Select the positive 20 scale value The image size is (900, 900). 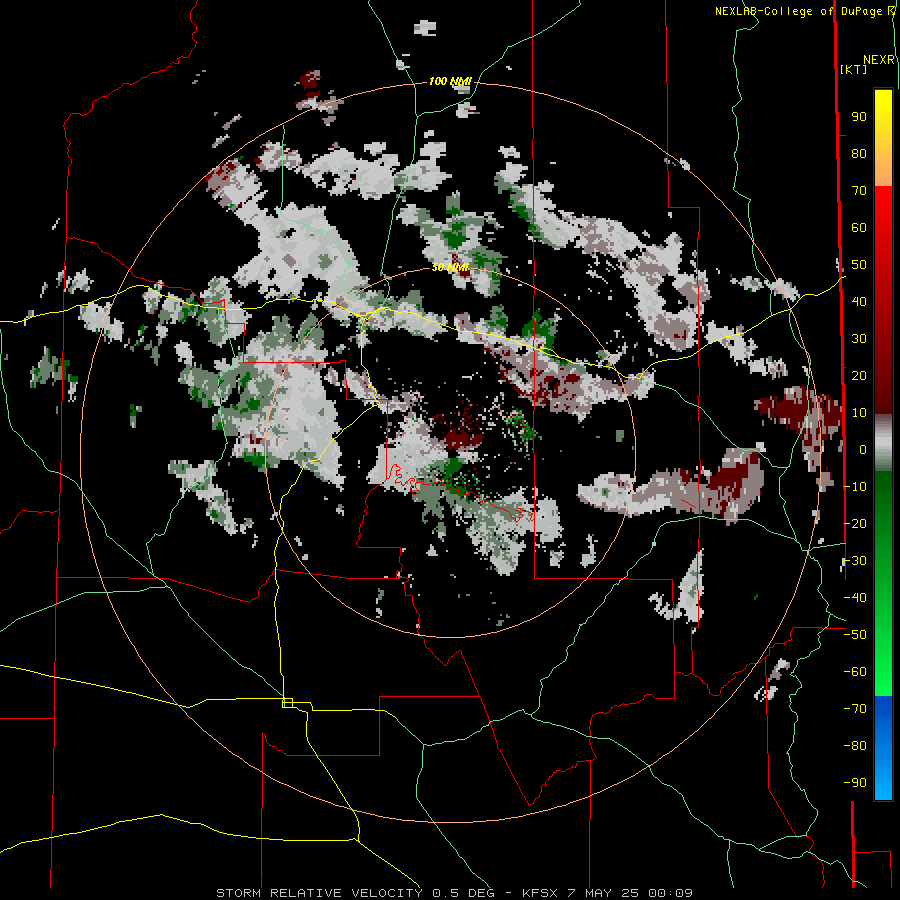(x=859, y=376)
